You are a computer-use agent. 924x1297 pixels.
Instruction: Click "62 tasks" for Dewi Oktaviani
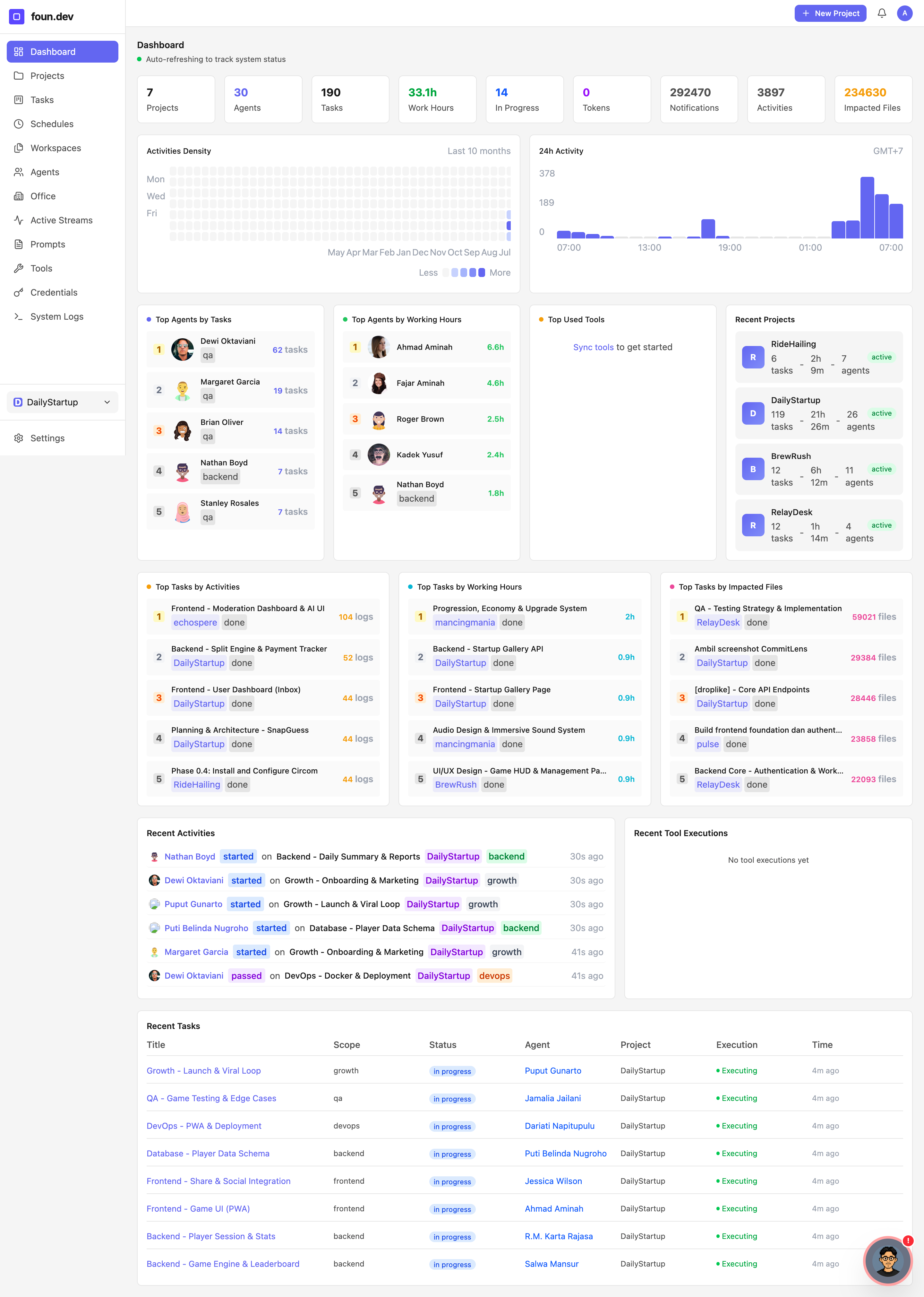(x=290, y=350)
